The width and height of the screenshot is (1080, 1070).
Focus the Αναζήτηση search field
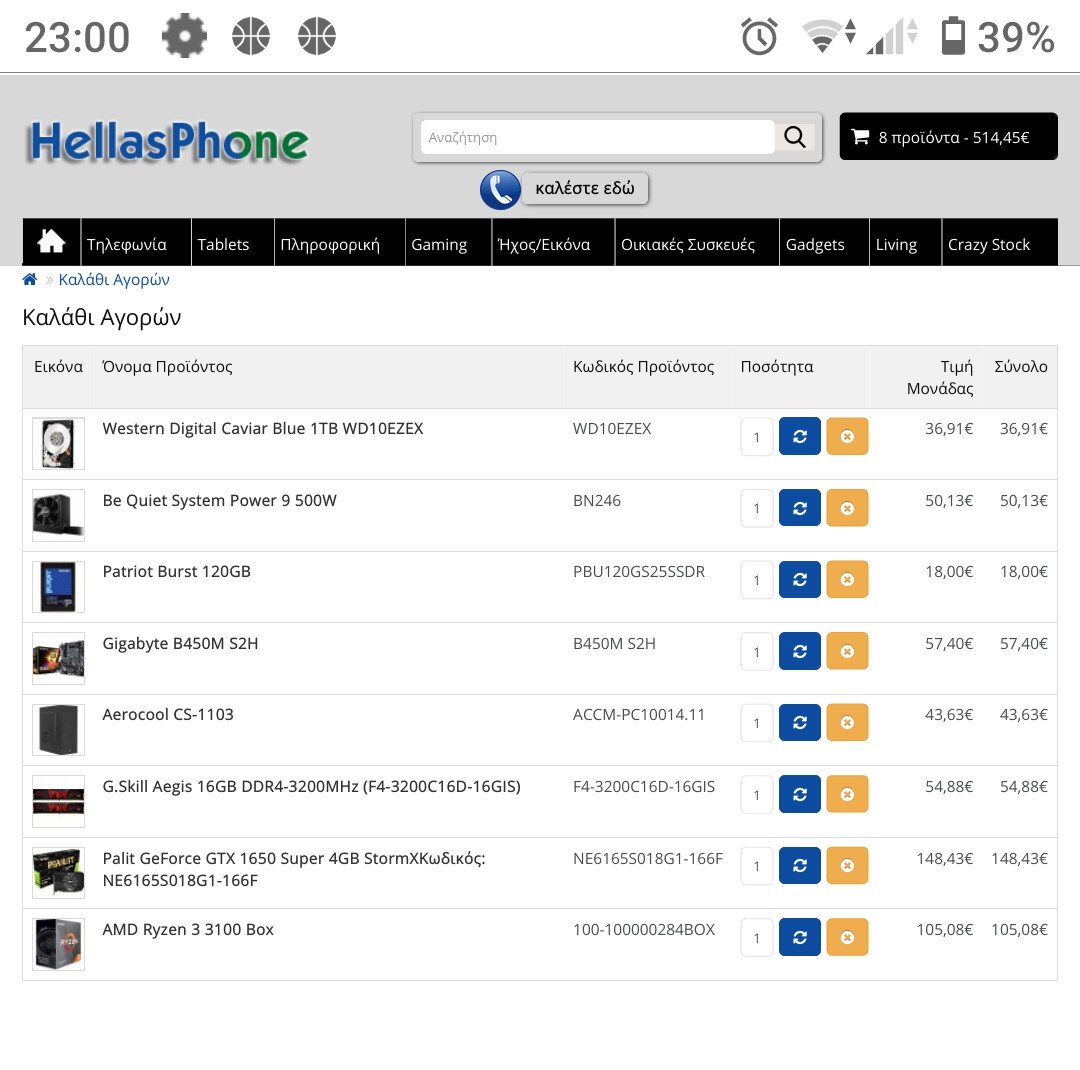tap(597, 137)
